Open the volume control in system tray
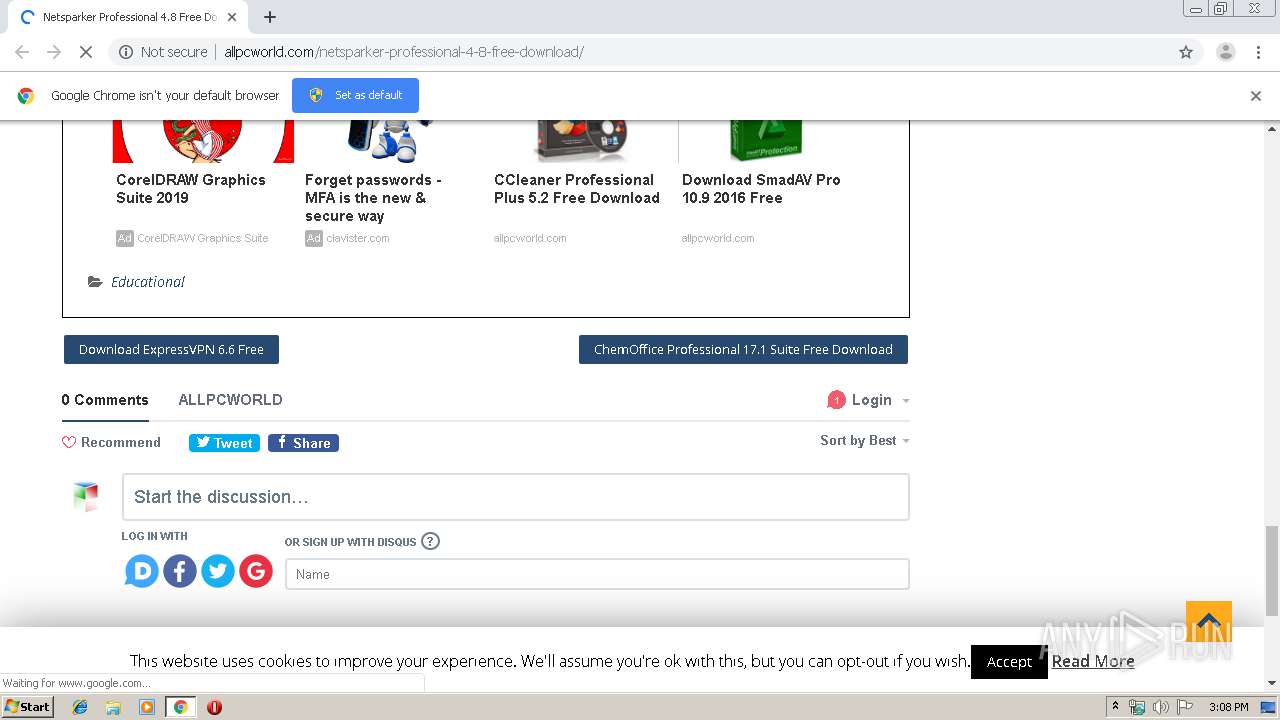 point(1160,707)
